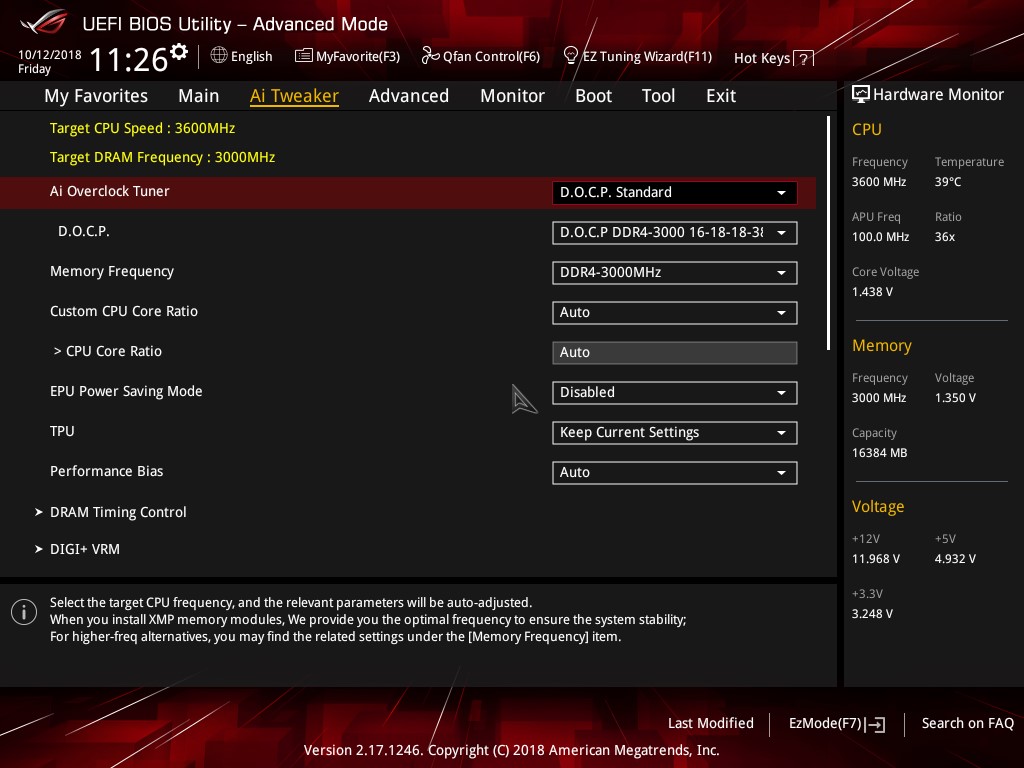Image resolution: width=1024 pixels, height=768 pixels.
Task: Switch to Exit tab
Action: [x=721, y=96]
